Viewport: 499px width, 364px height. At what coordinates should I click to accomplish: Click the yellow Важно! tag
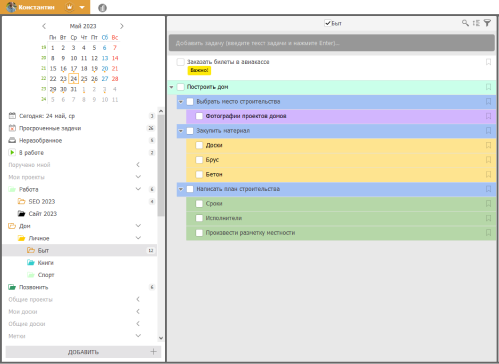click(199, 70)
